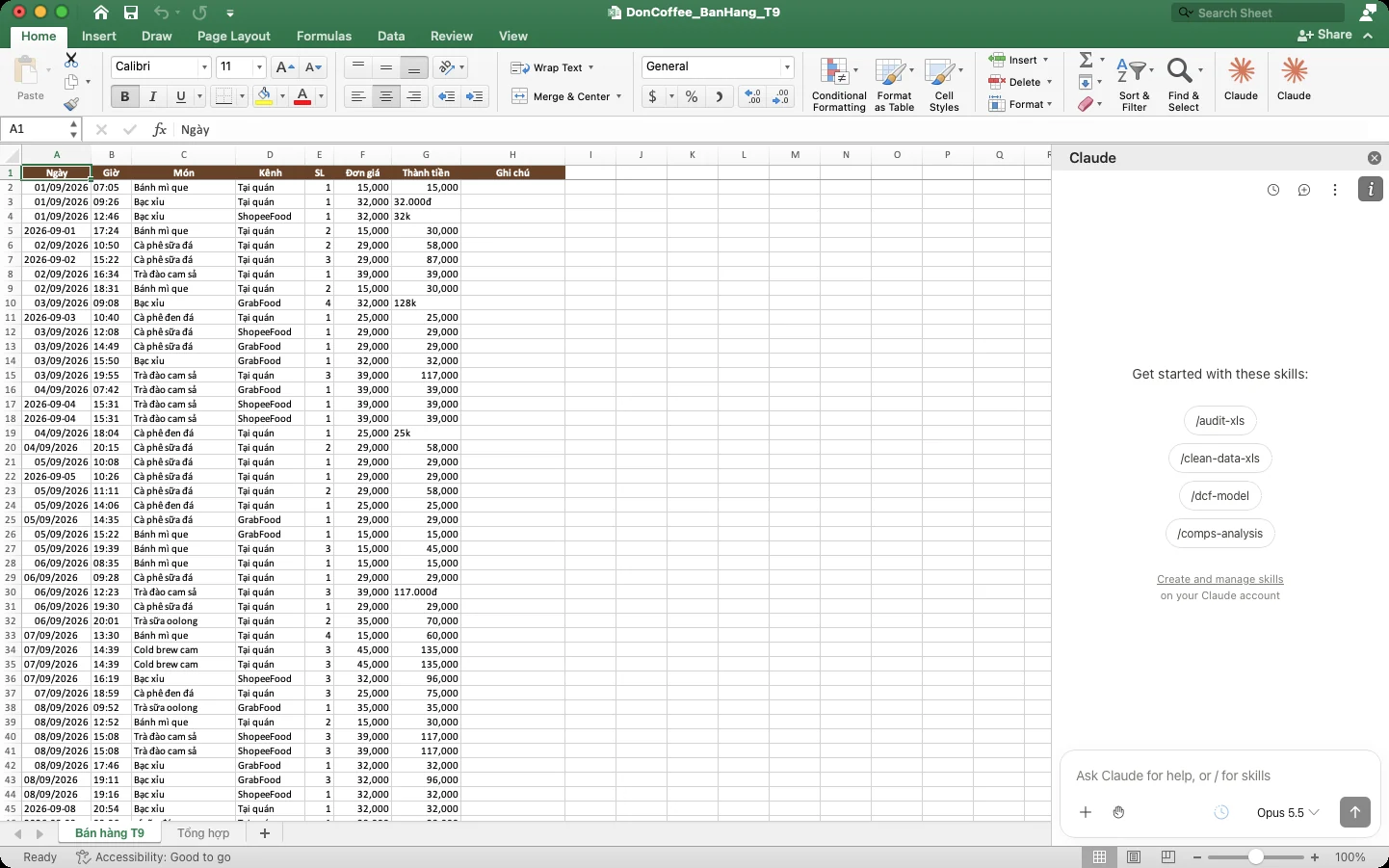Image resolution: width=1389 pixels, height=868 pixels.
Task: Click the AutoSum sigma icon
Action: click(x=1086, y=60)
